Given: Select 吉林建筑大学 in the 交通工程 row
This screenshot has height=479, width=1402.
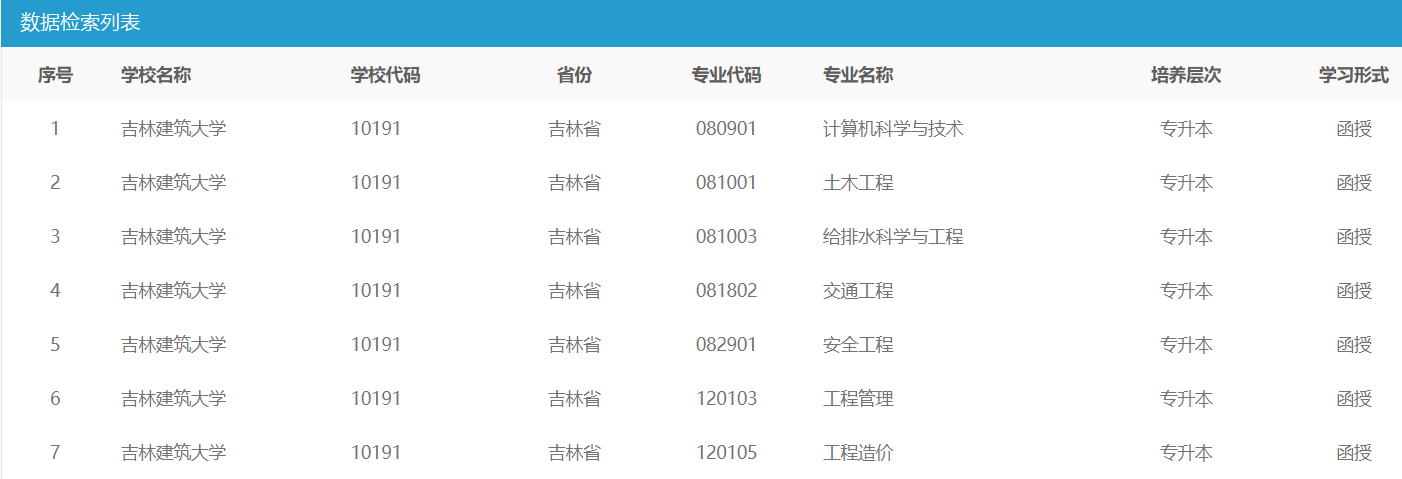Looking at the screenshot, I should (x=174, y=291).
